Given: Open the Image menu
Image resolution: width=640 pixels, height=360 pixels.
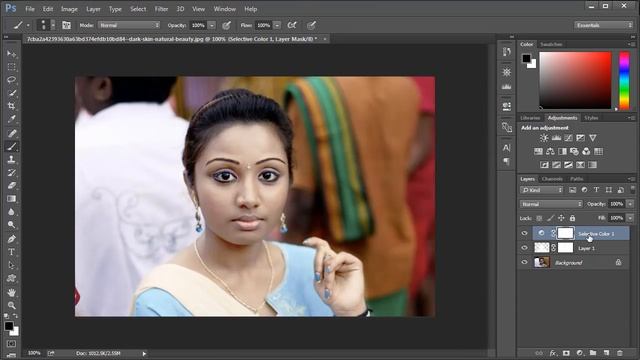Looking at the screenshot, I should point(69,9).
